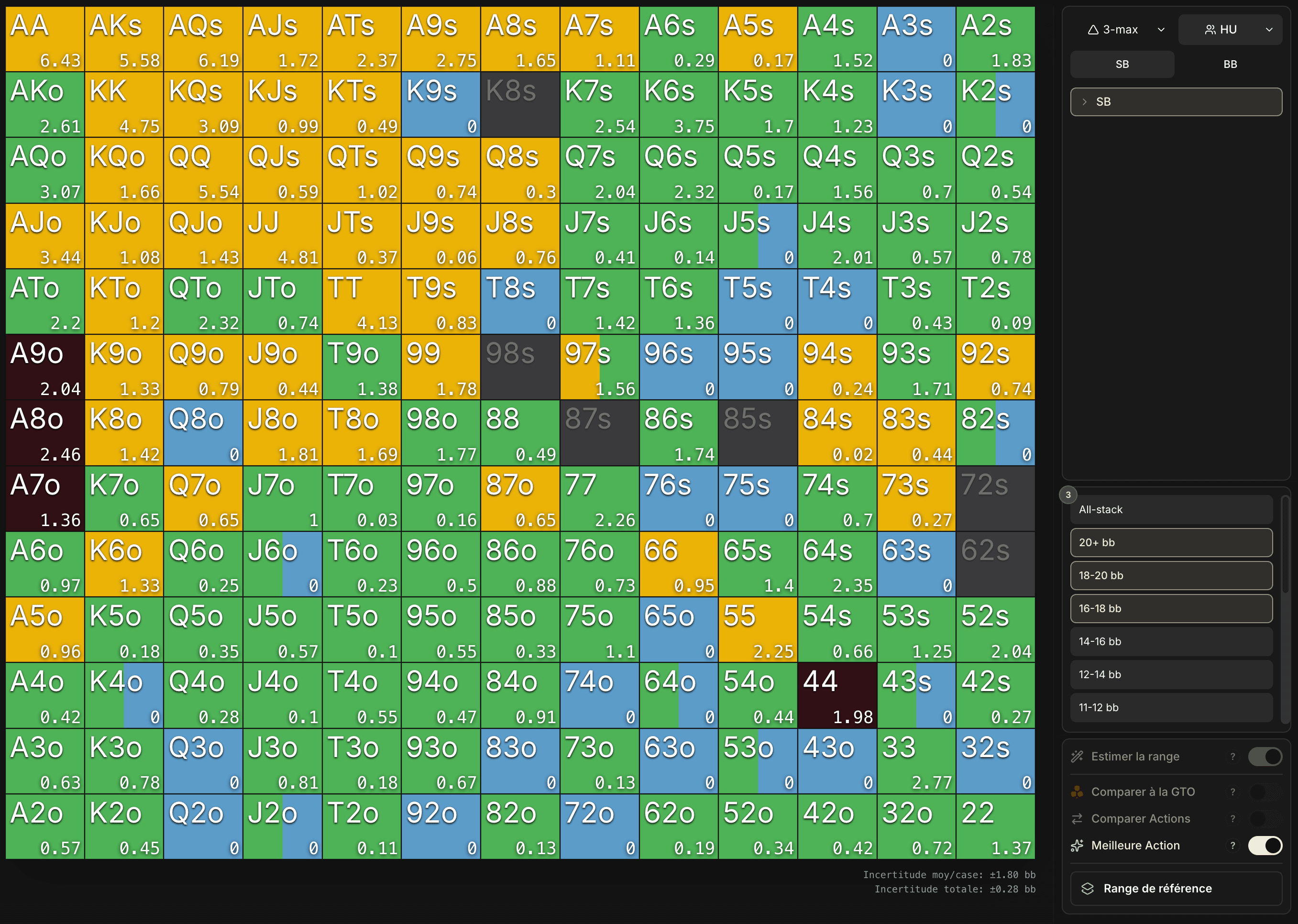Choose the 14-16 bb stack depth
1298x924 pixels.
tap(1171, 642)
